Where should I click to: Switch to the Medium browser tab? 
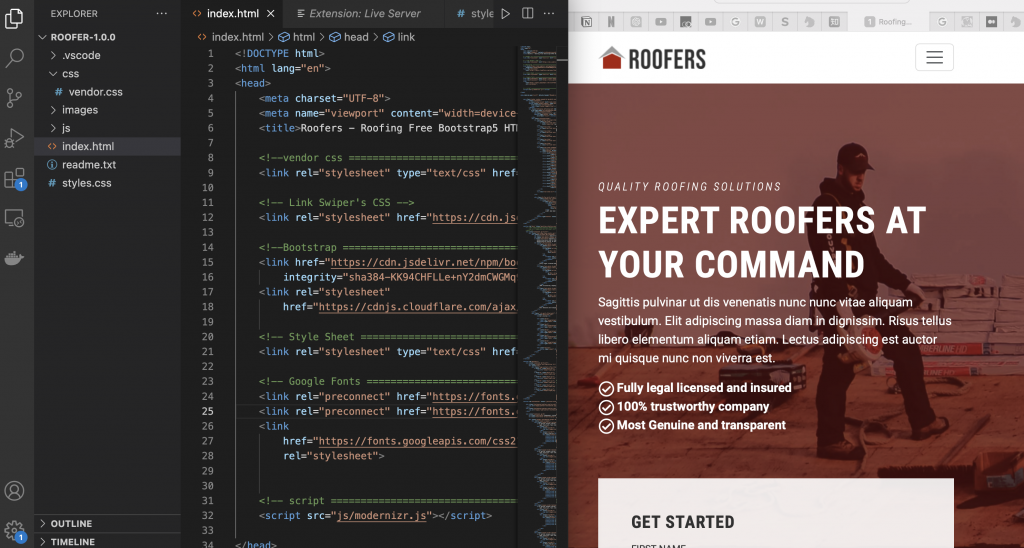click(x=991, y=22)
